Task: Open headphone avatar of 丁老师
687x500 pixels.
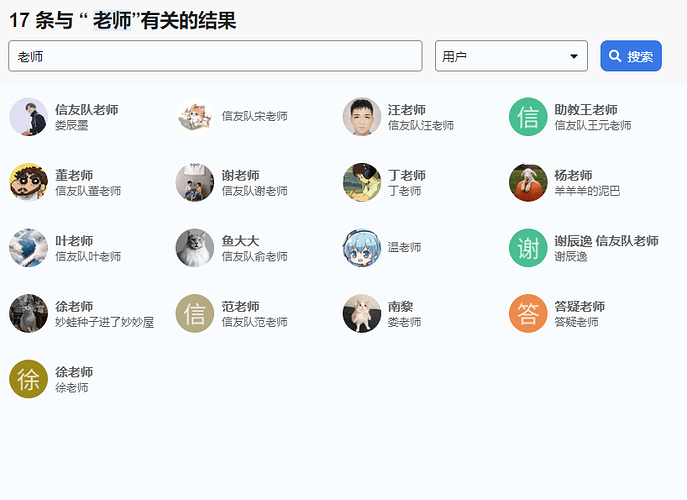Action: coord(362,182)
